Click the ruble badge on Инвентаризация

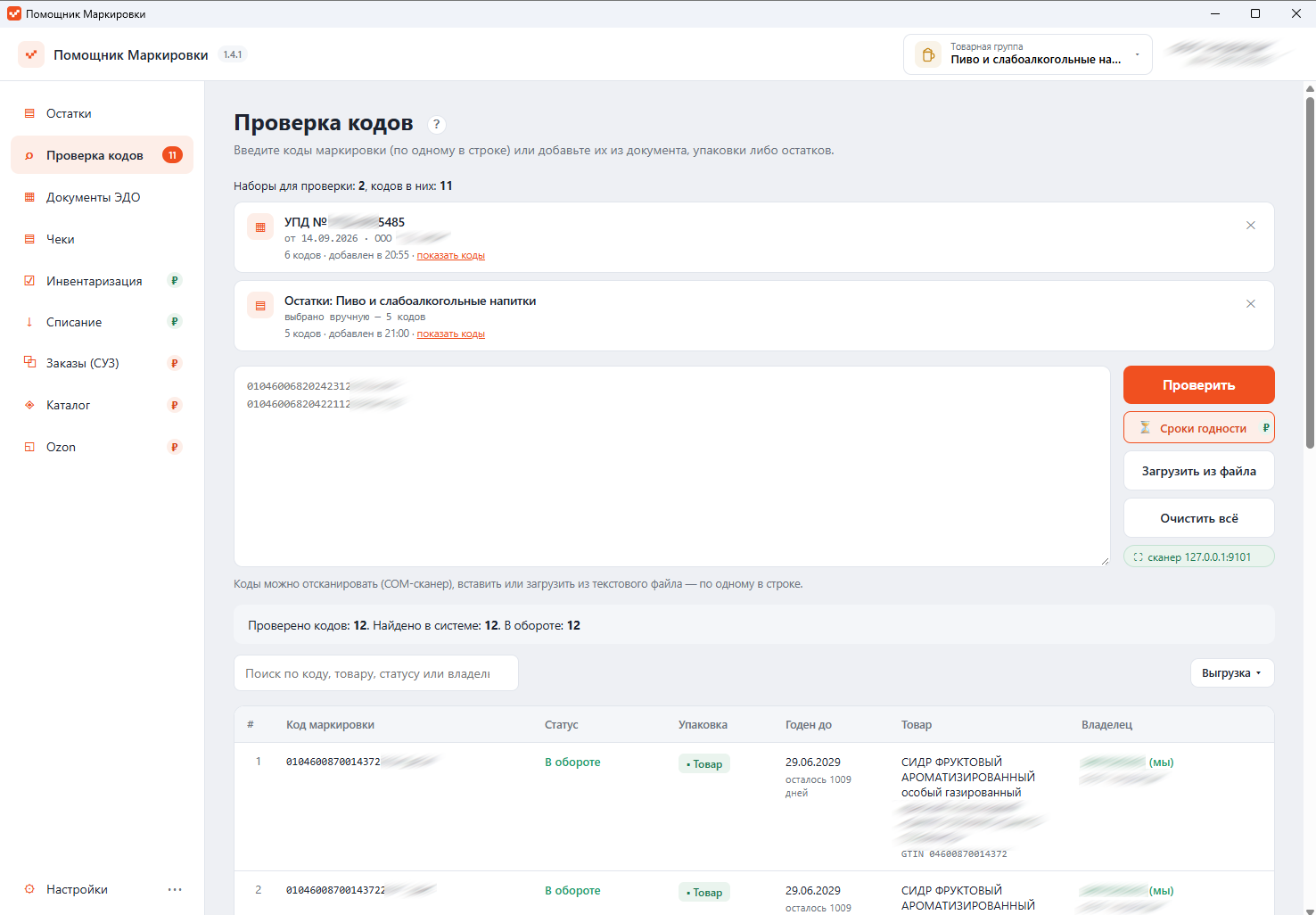click(175, 281)
